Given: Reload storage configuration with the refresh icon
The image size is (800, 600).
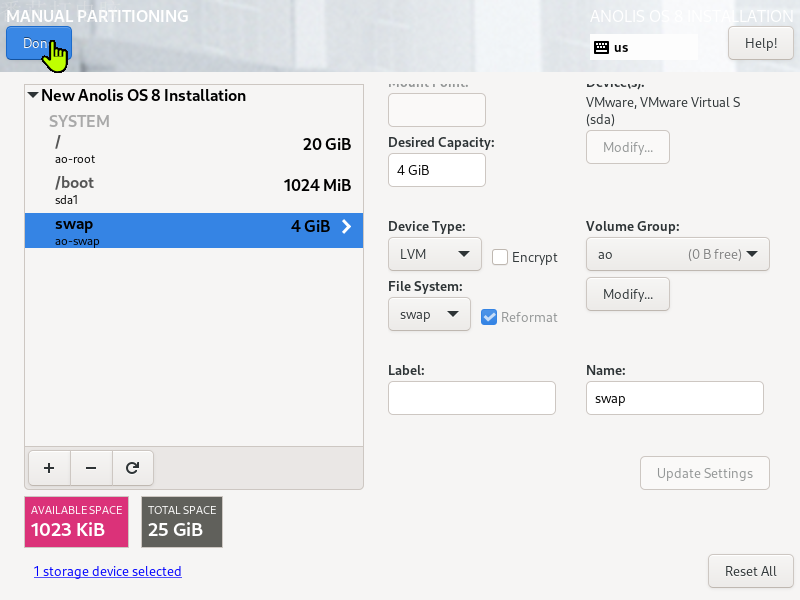Looking at the screenshot, I should point(133,468).
